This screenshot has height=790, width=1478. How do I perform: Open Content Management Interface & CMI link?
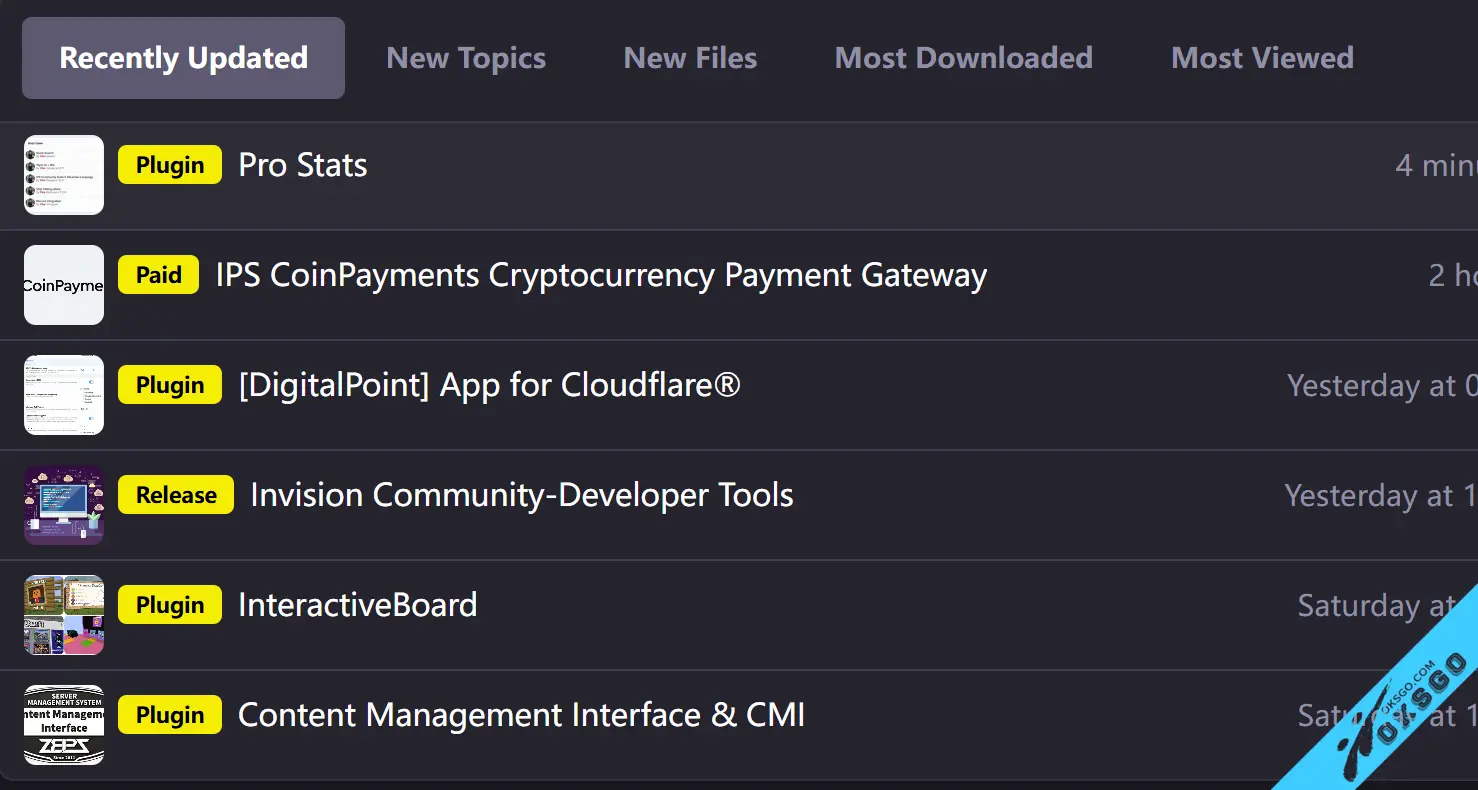[522, 715]
